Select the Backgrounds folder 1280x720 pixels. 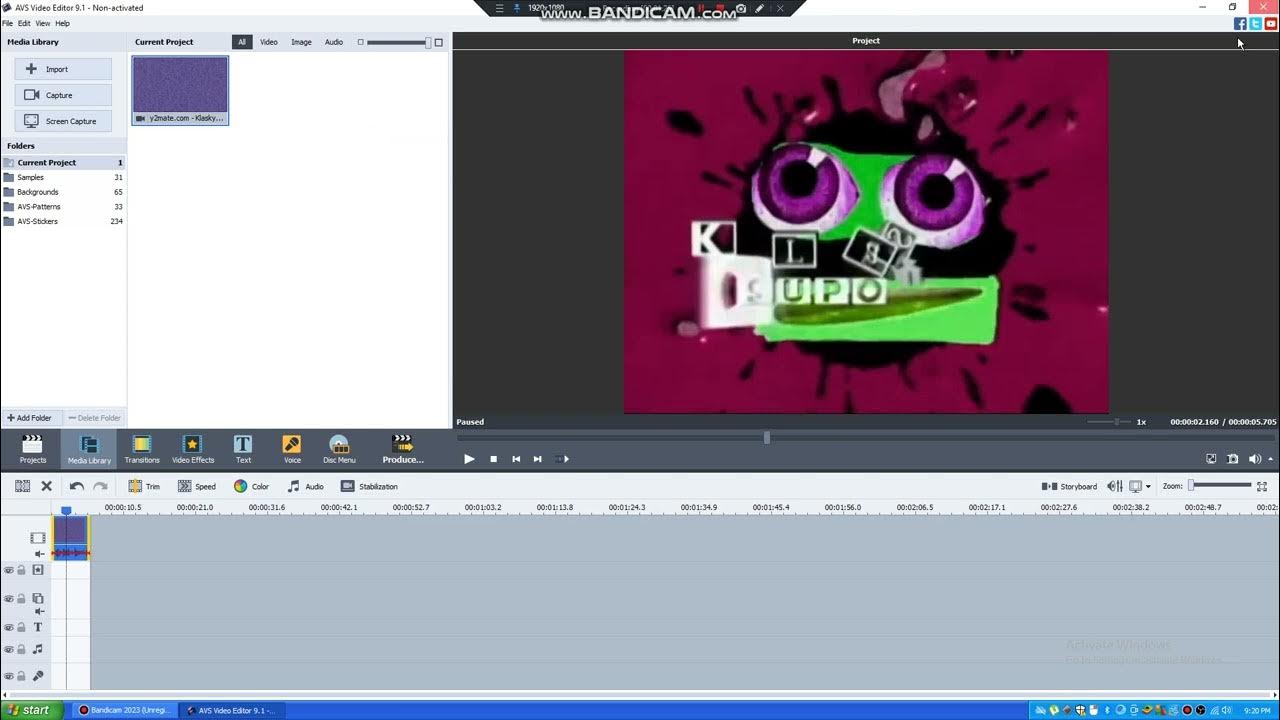point(63,192)
